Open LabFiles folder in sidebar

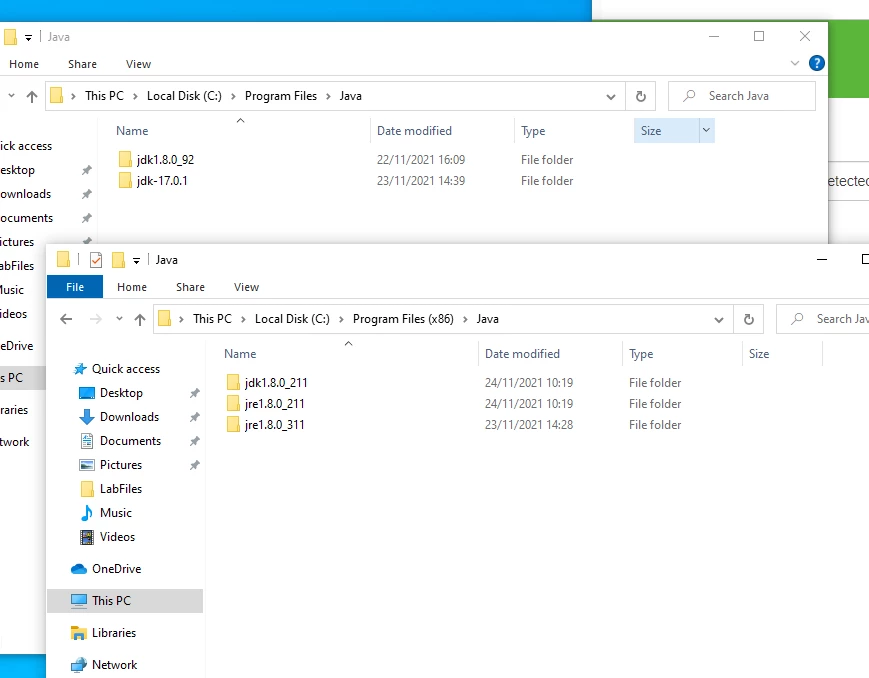click(121, 488)
